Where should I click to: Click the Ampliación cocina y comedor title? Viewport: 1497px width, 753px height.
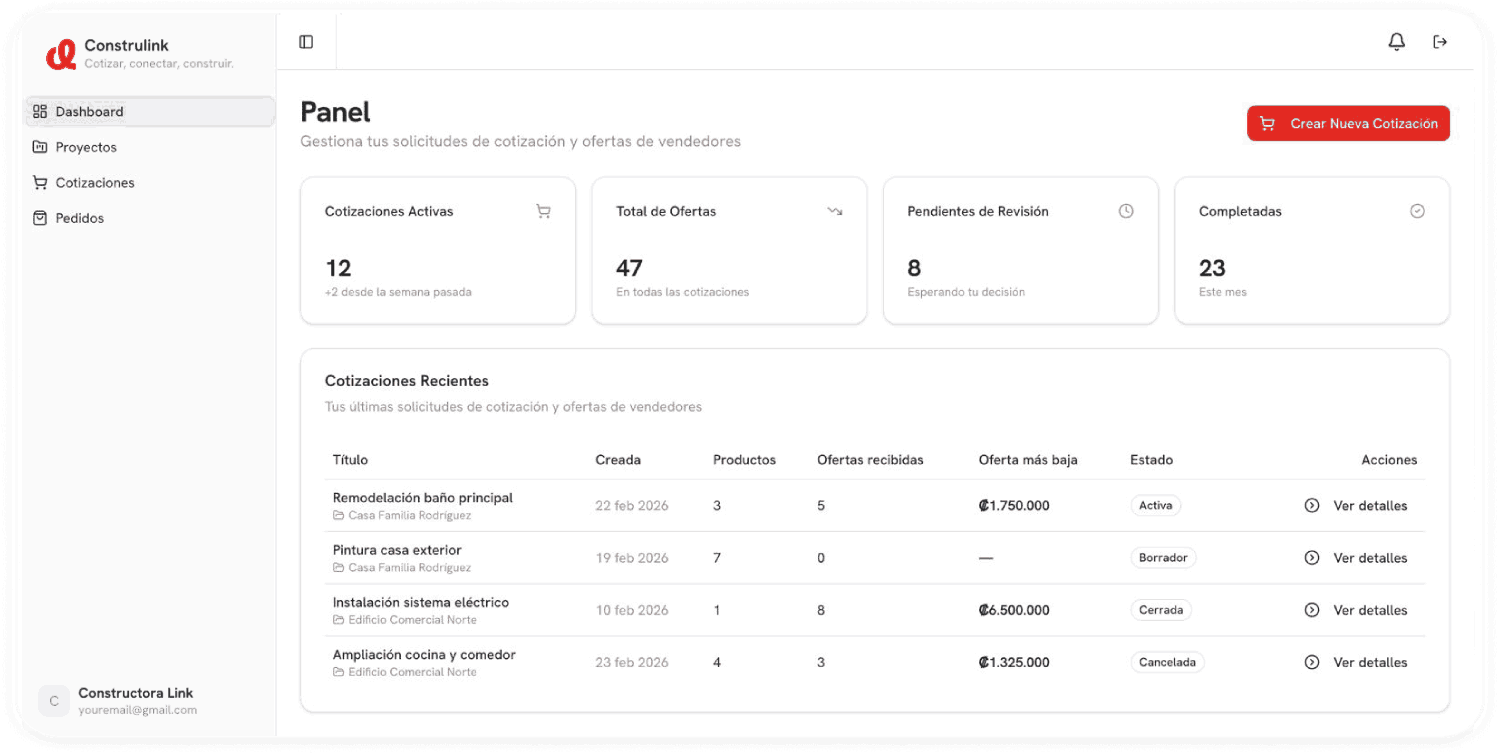[424, 655]
